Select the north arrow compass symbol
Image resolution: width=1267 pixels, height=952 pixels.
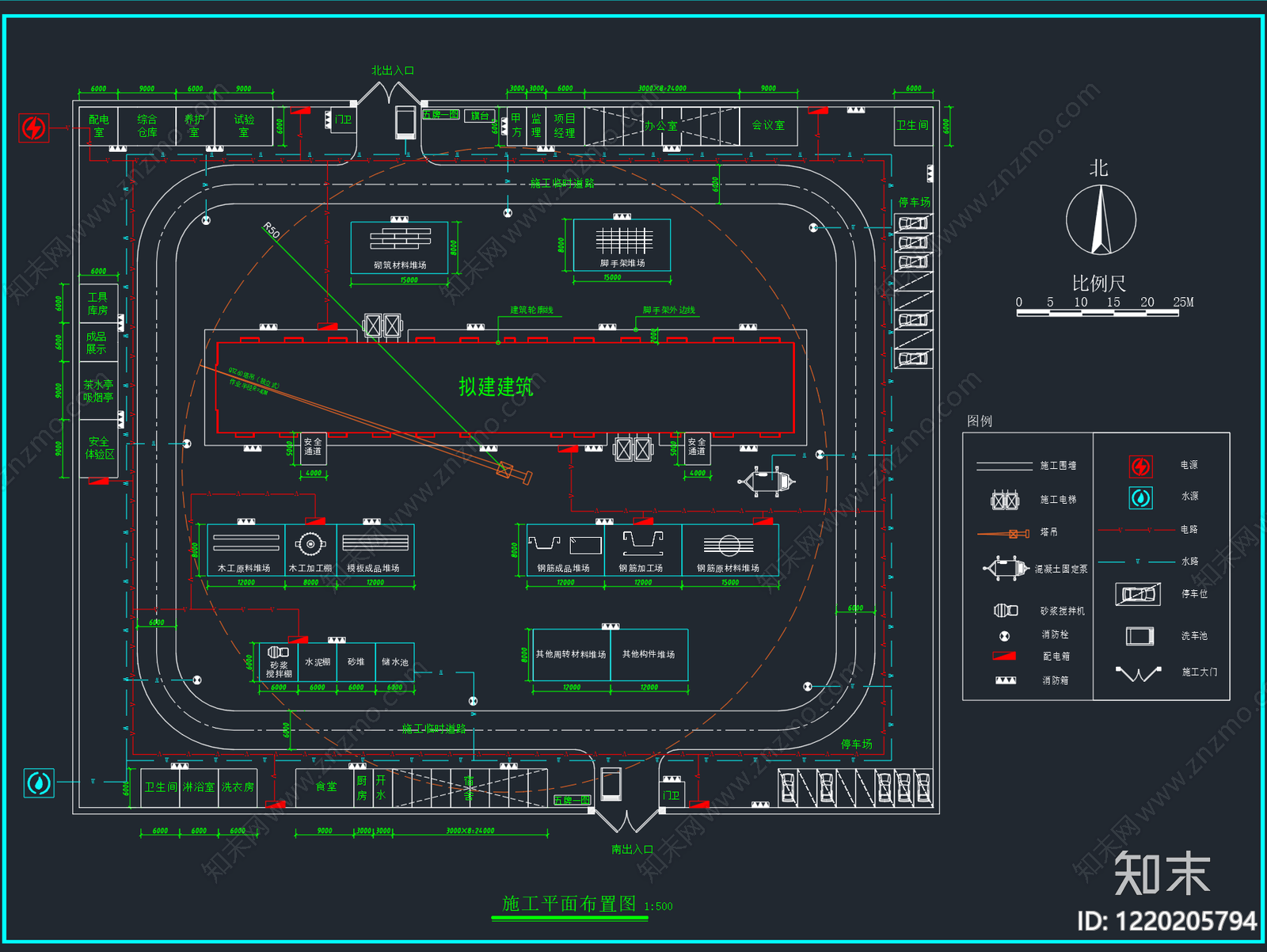tap(1101, 220)
